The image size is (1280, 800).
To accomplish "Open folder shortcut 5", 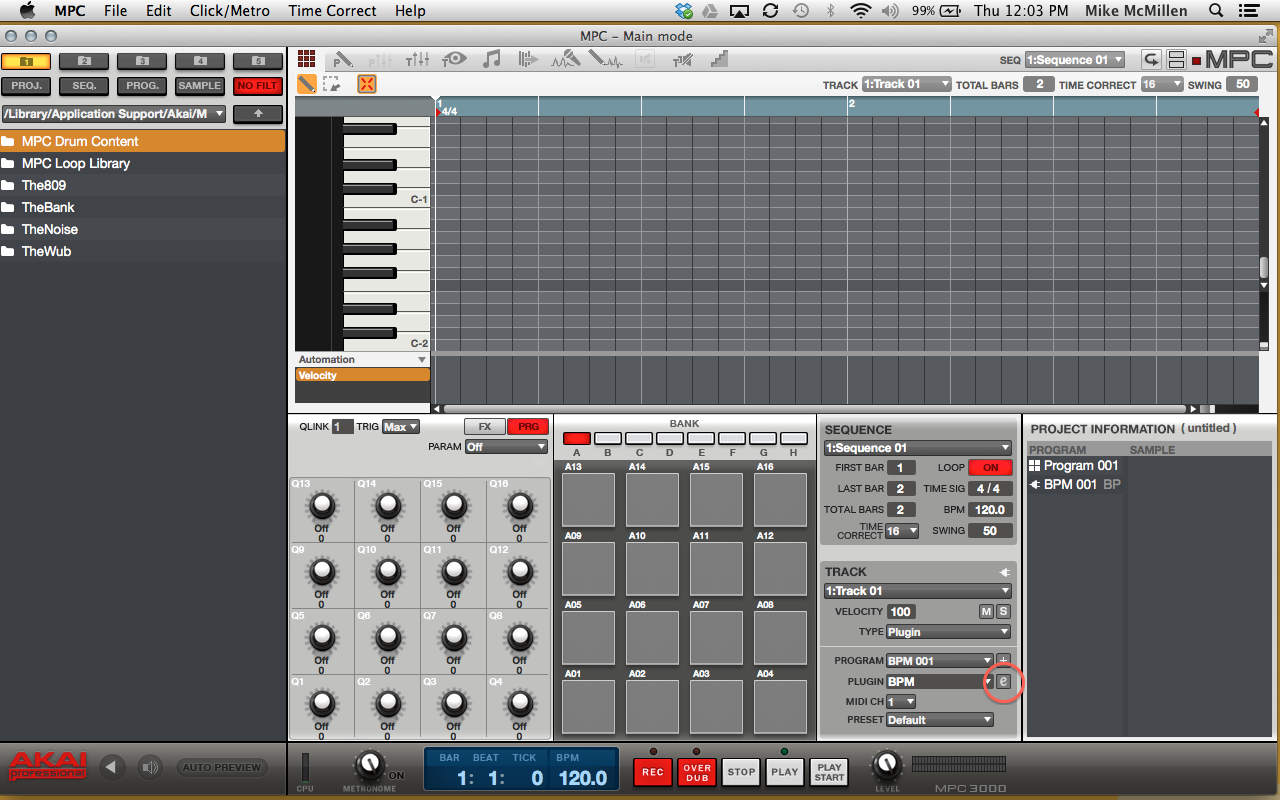I will [x=258, y=61].
